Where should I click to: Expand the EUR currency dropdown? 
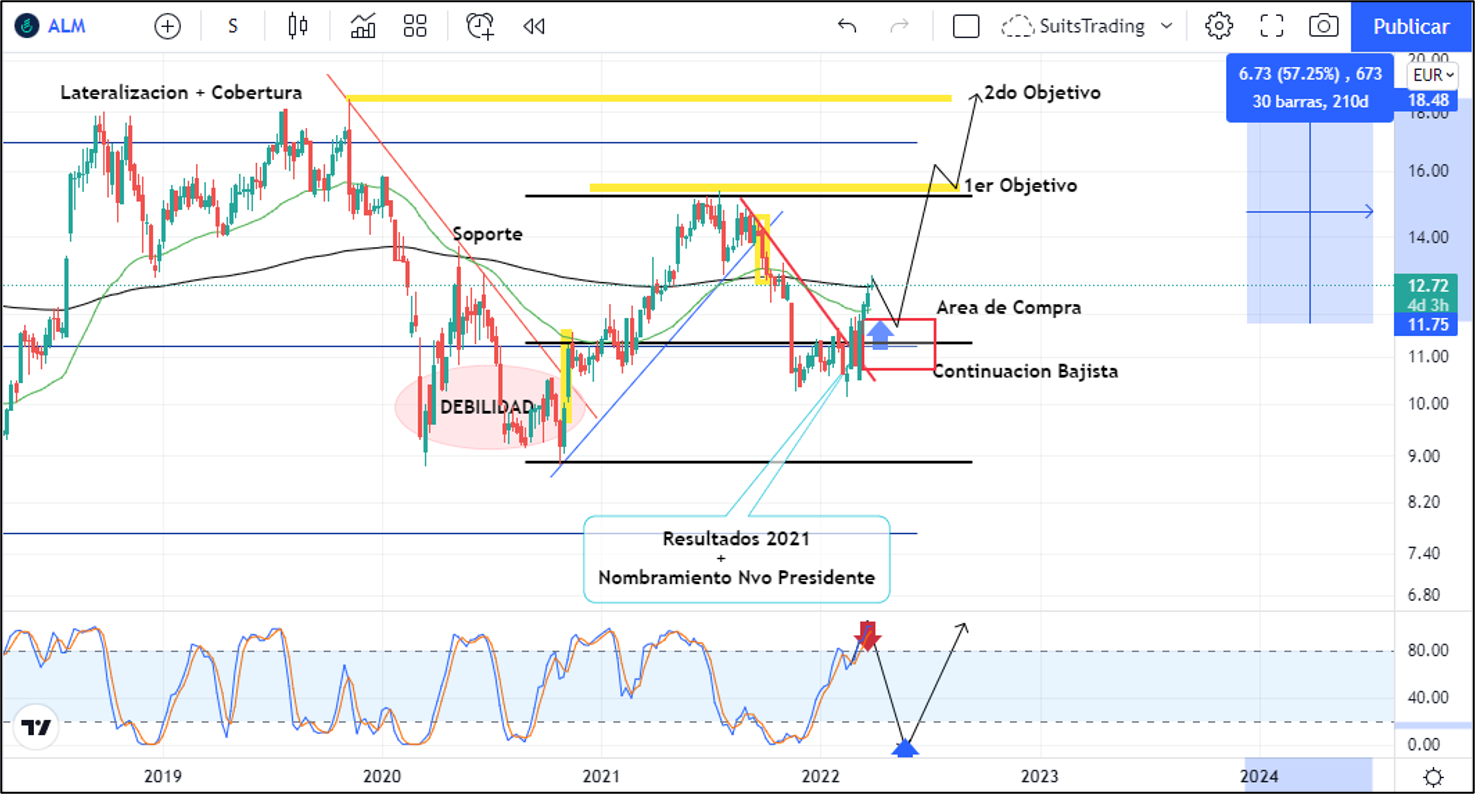coord(1431,75)
